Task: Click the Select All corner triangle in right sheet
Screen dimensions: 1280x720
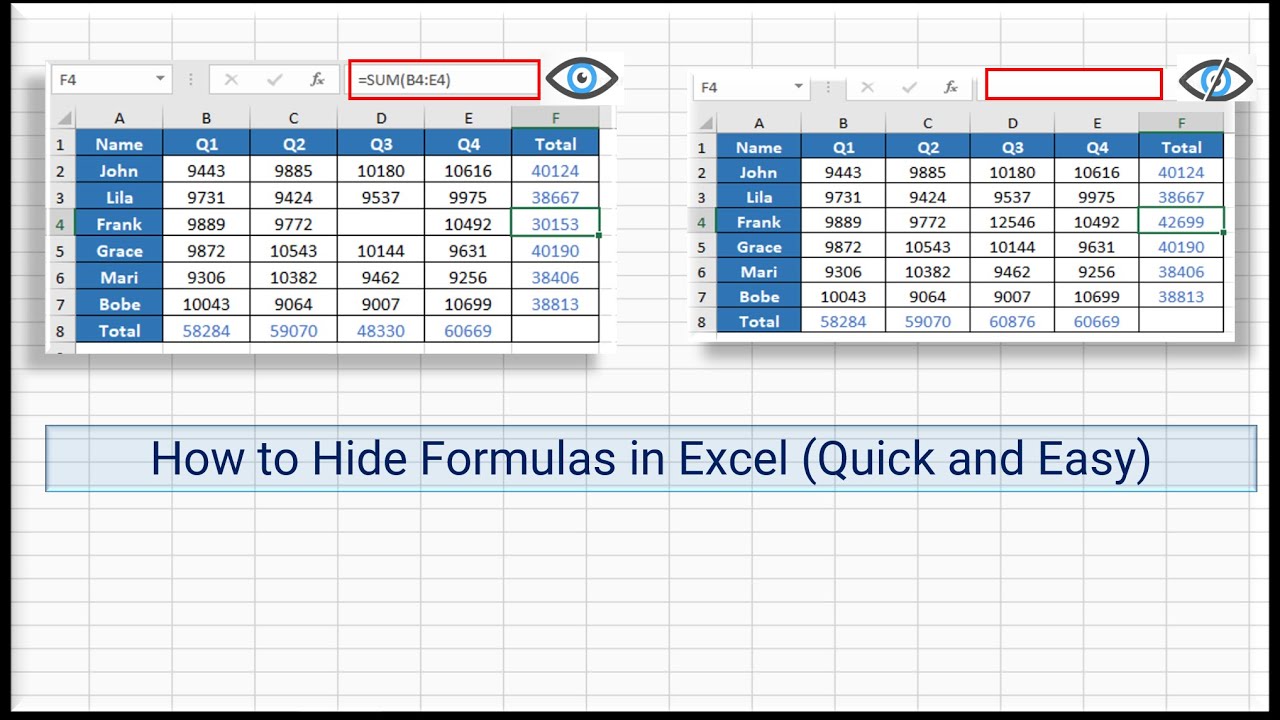Action: 705,123
